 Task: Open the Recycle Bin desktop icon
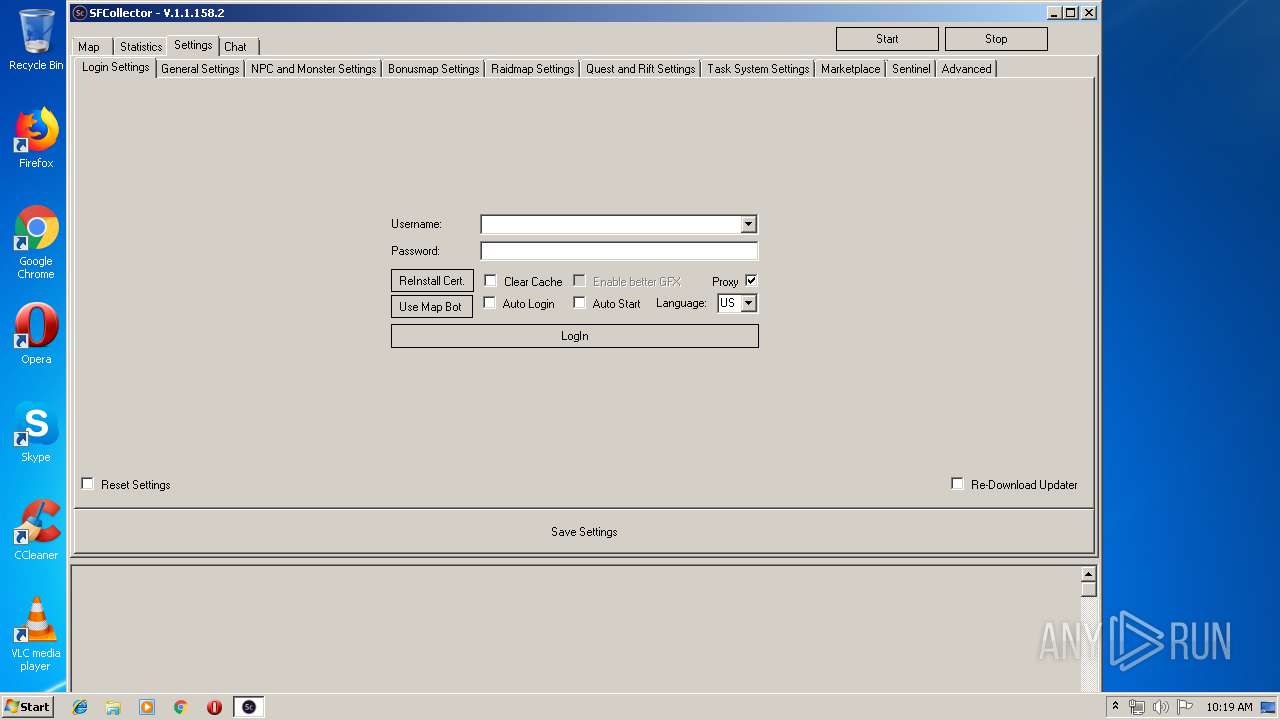[x=35, y=40]
